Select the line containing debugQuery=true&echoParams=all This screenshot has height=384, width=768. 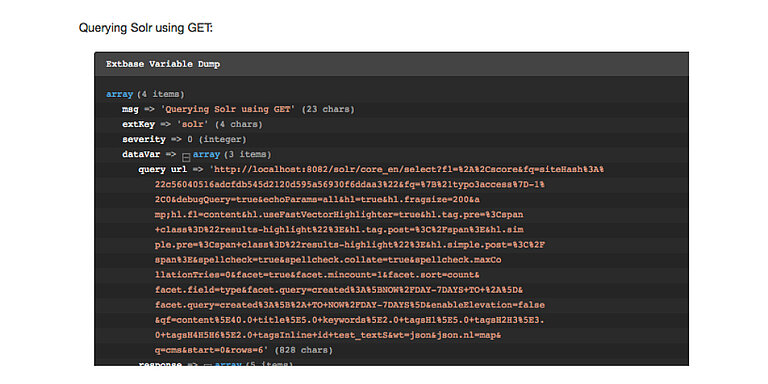[317, 200]
